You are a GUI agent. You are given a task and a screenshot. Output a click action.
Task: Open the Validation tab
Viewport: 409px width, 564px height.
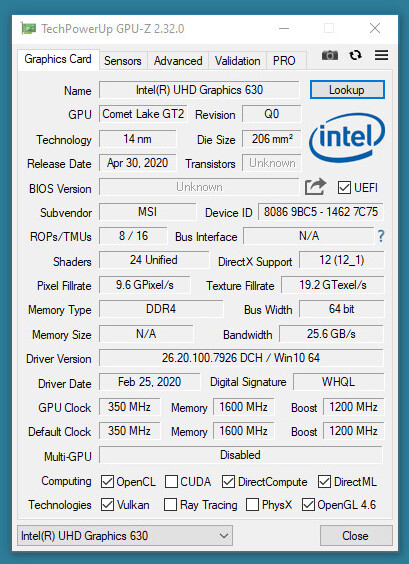(x=237, y=61)
